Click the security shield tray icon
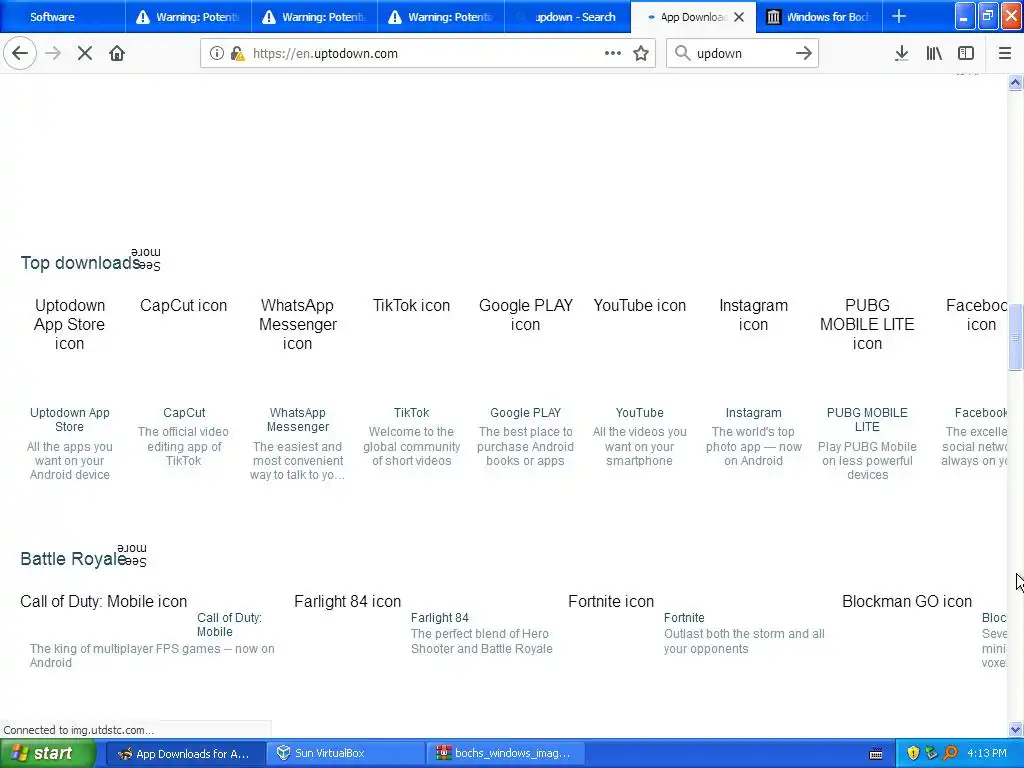Screen dimensions: 1024x768 913,753
